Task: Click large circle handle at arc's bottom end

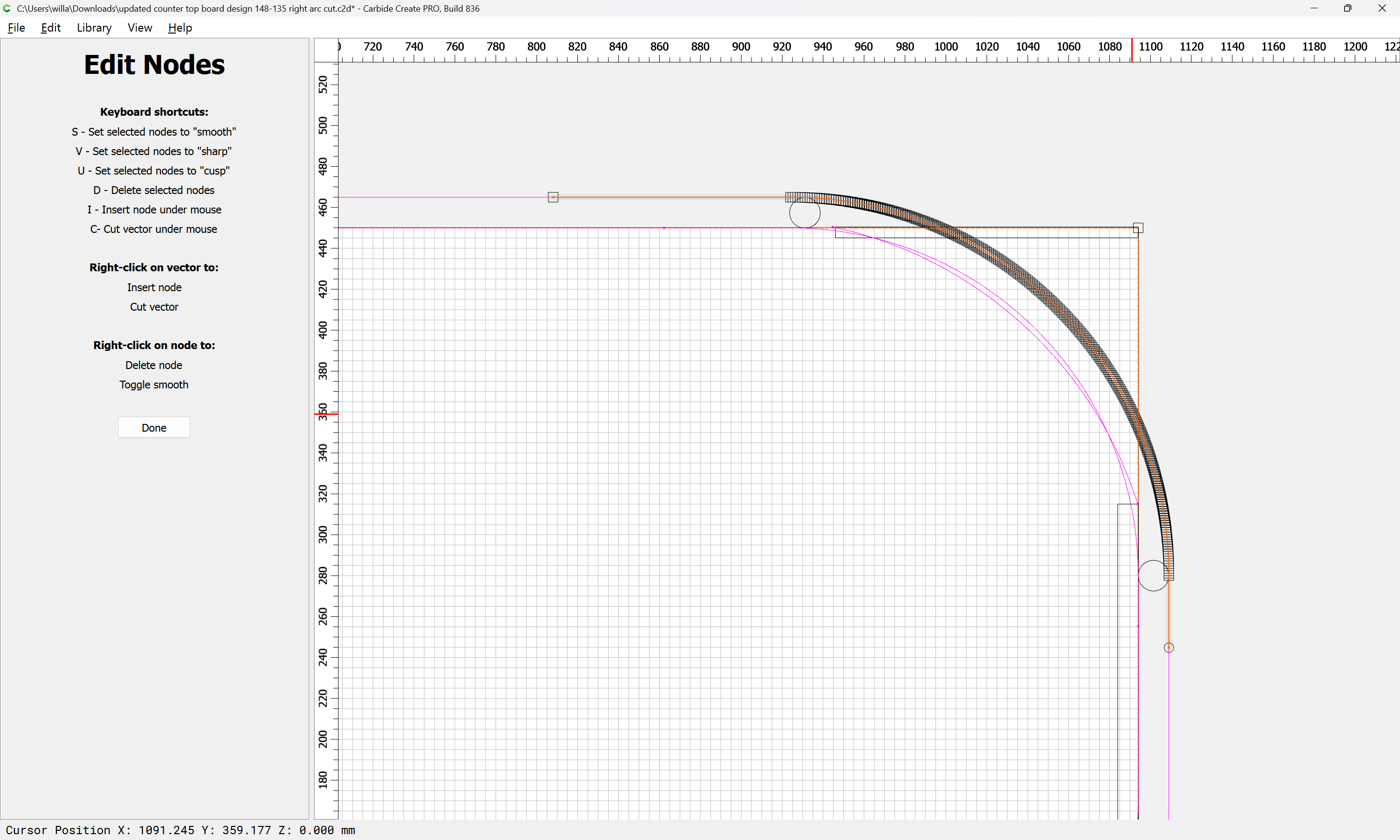Action: point(1153,576)
